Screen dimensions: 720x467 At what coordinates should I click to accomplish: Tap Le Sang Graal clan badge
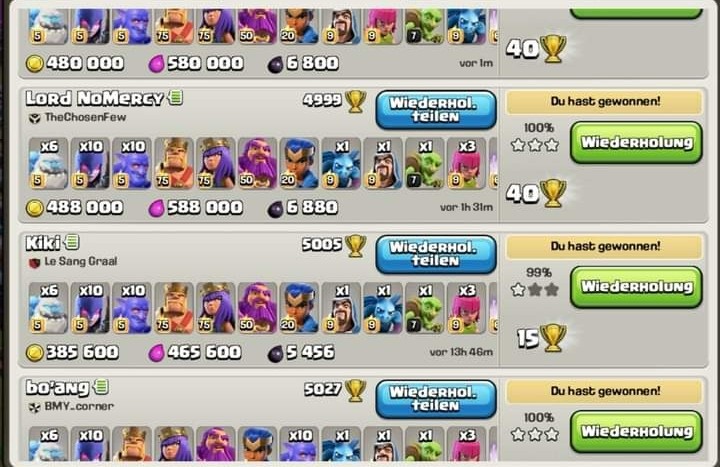(x=34, y=262)
